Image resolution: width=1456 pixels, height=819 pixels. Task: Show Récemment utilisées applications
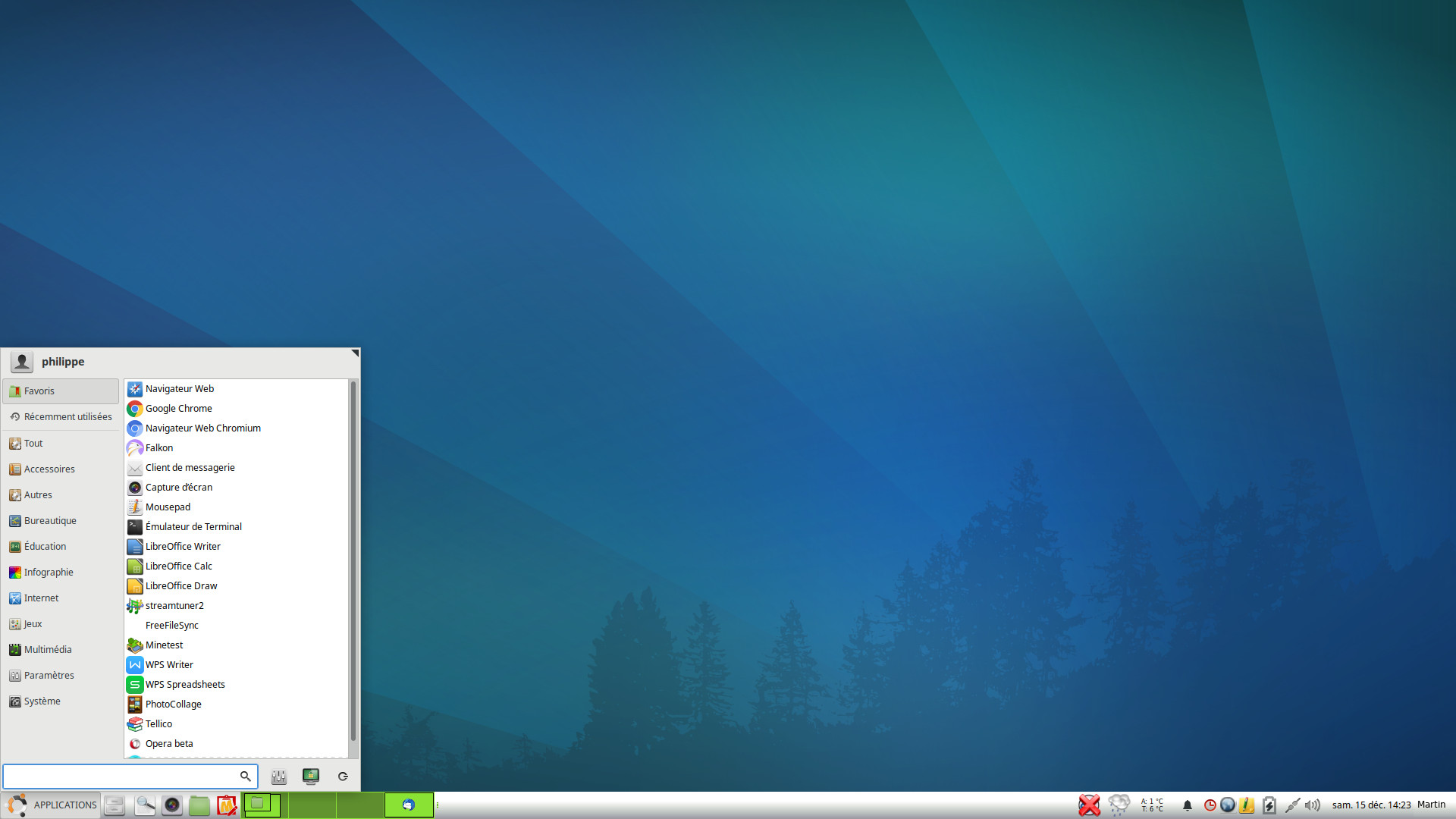click(67, 417)
